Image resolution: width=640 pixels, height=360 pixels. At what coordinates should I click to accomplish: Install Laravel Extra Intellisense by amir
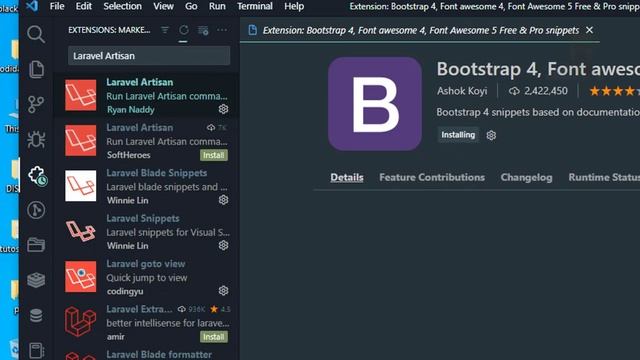point(214,337)
